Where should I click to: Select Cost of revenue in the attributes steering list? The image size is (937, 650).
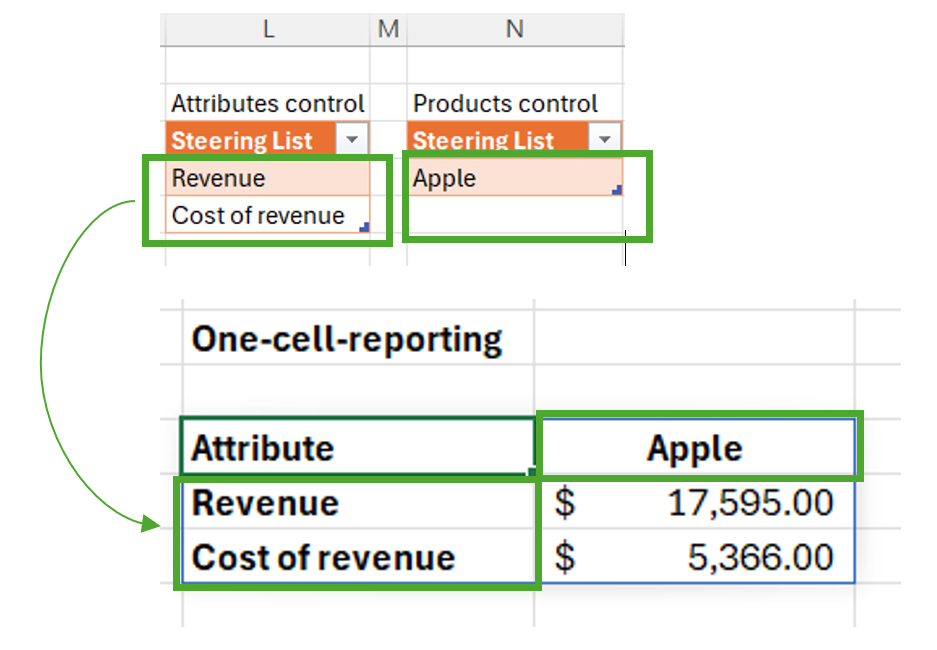(260, 215)
